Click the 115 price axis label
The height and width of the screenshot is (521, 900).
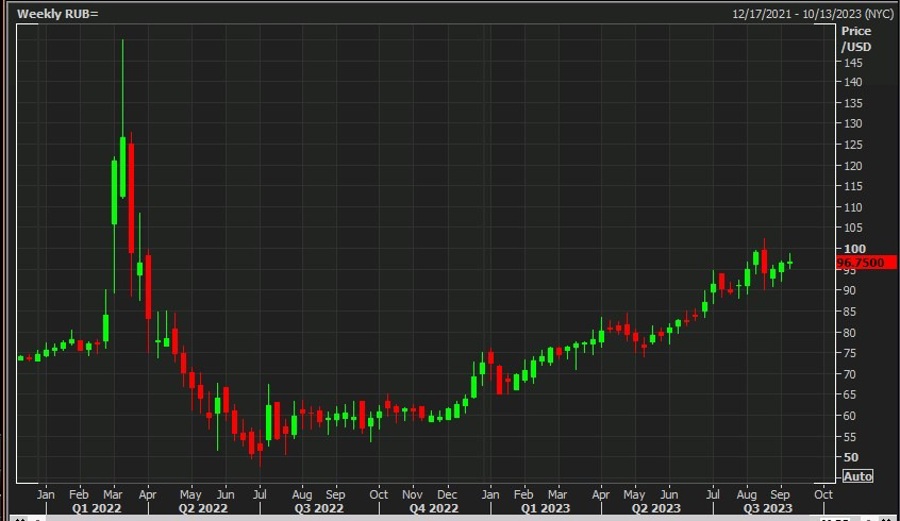852,186
